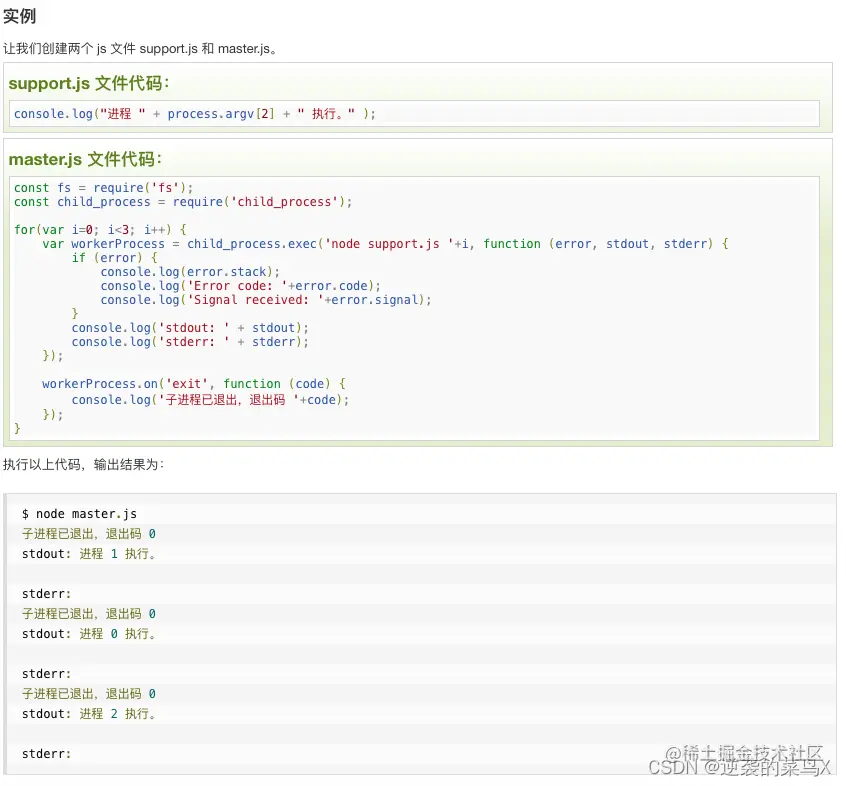Viewport: 846px width, 786px height.
Task: Click the console.log(error.stack); line
Action: 190,272
